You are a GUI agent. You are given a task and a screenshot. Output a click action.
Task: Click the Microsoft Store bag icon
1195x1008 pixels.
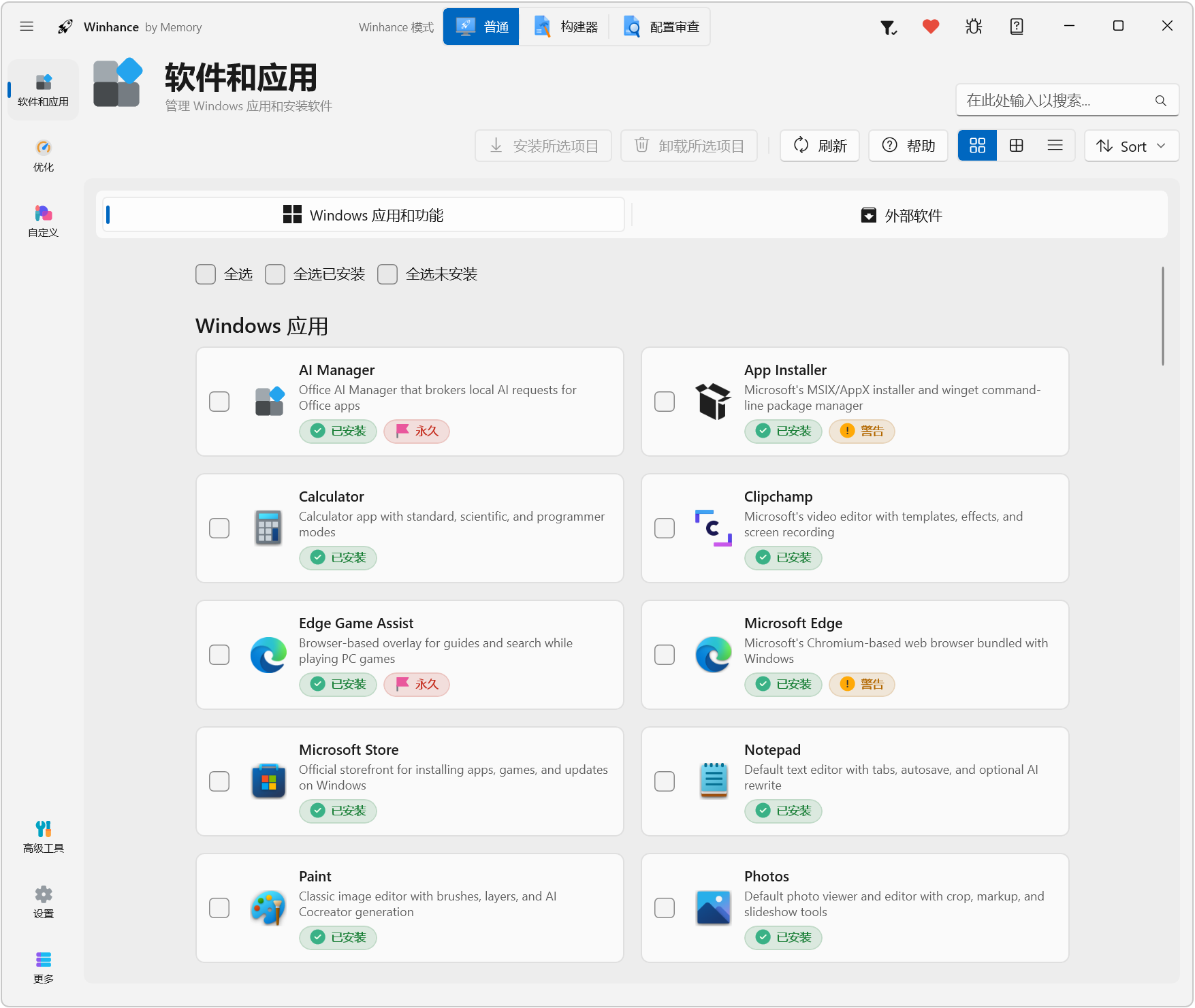(x=268, y=781)
